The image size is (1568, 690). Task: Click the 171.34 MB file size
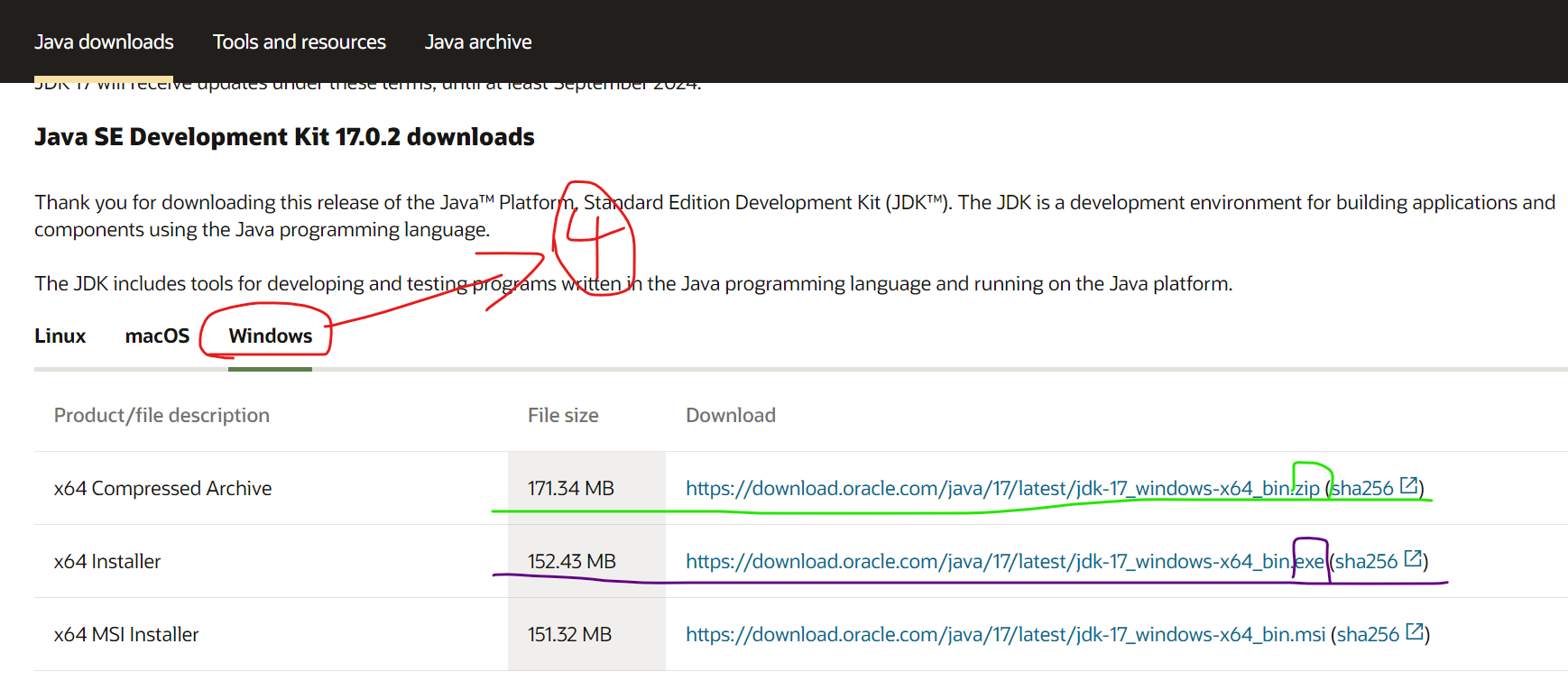(571, 488)
